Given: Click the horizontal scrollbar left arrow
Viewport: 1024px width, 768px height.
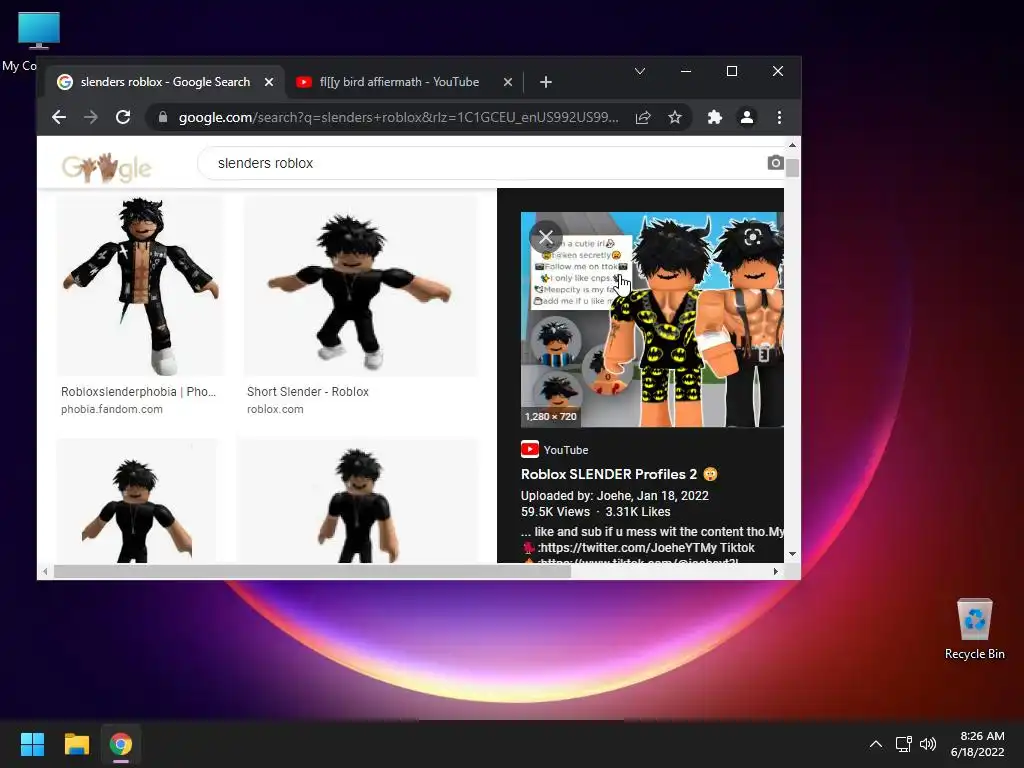Looking at the screenshot, I should pos(44,571).
